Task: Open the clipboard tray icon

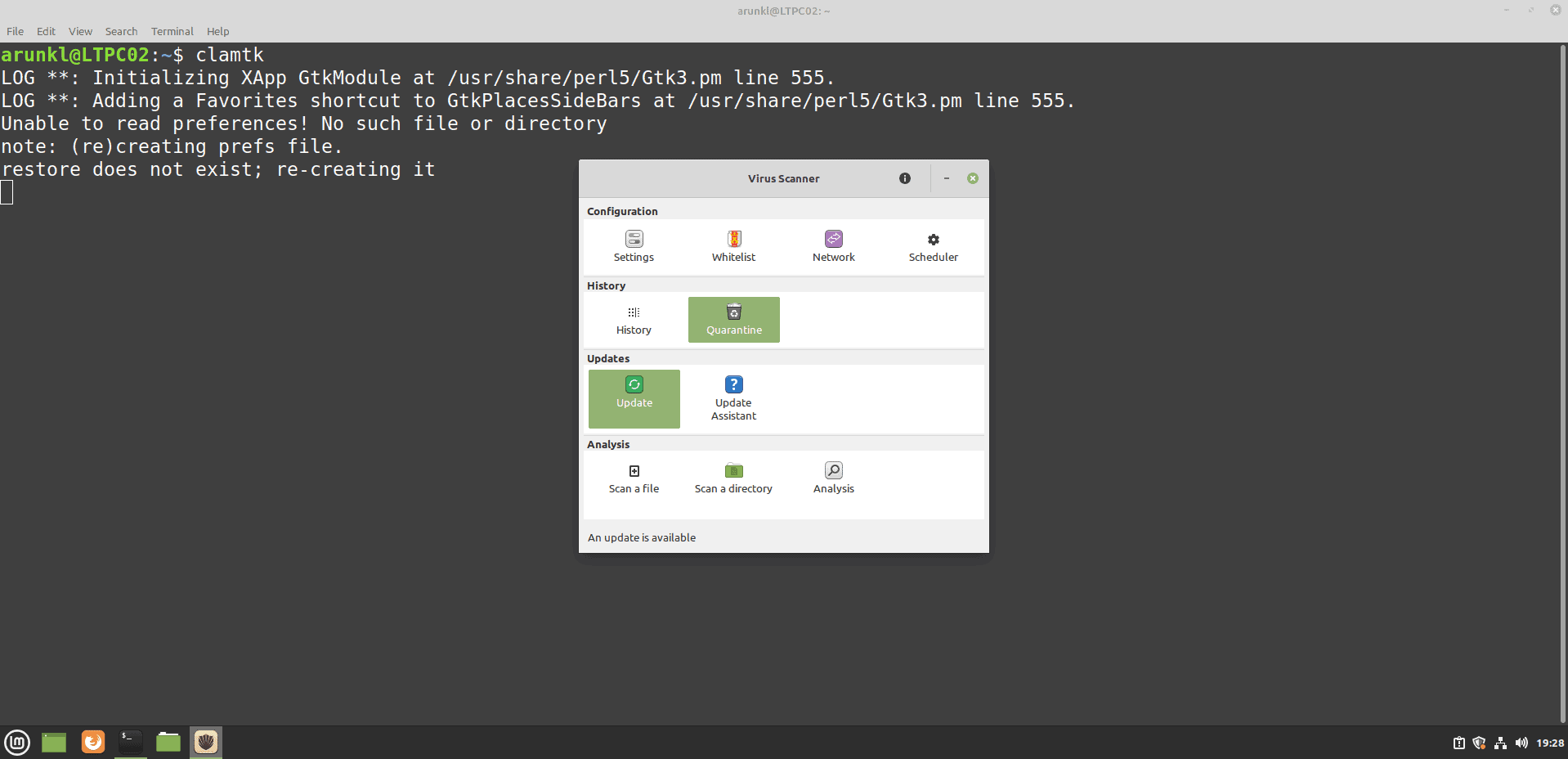Action: coord(1459,743)
